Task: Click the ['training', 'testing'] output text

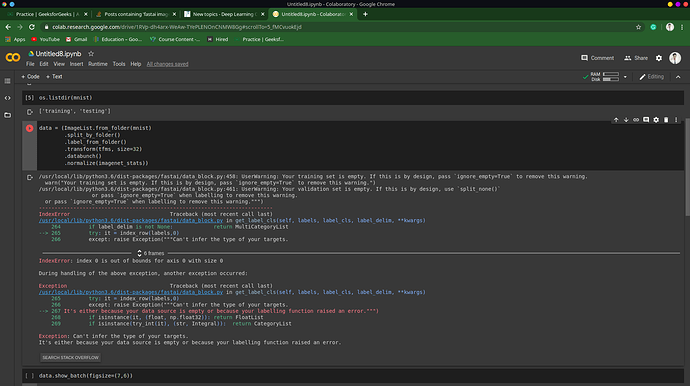Action: click(75, 111)
